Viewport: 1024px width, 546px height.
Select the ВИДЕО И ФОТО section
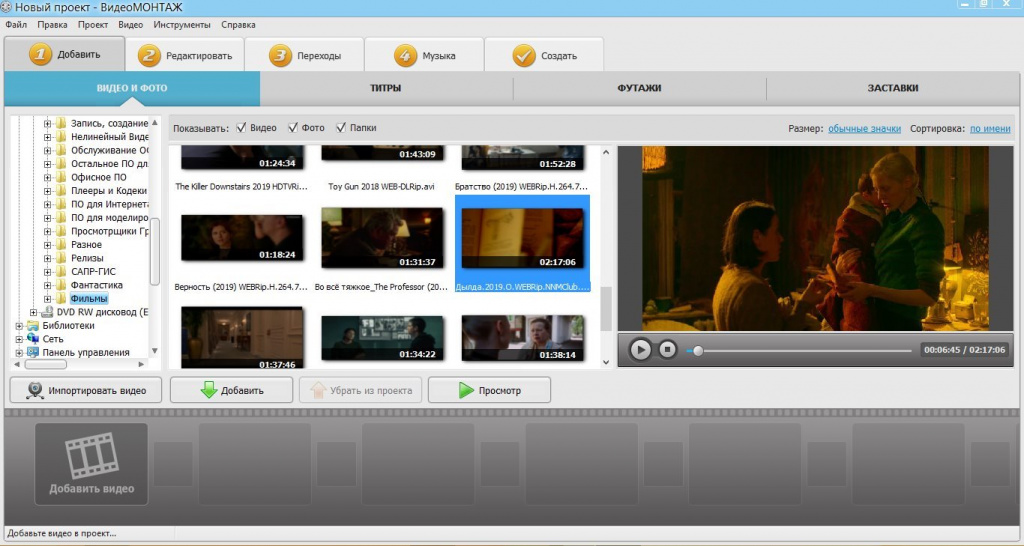tap(132, 88)
